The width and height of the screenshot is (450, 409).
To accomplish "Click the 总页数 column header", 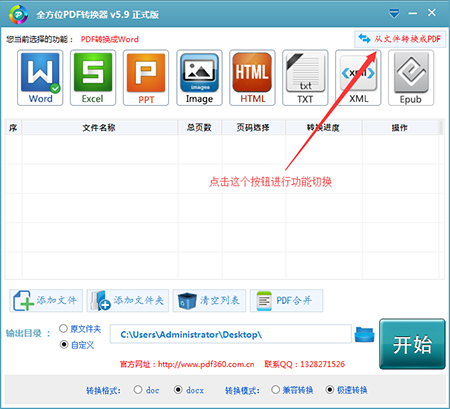I will (x=199, y=128).
